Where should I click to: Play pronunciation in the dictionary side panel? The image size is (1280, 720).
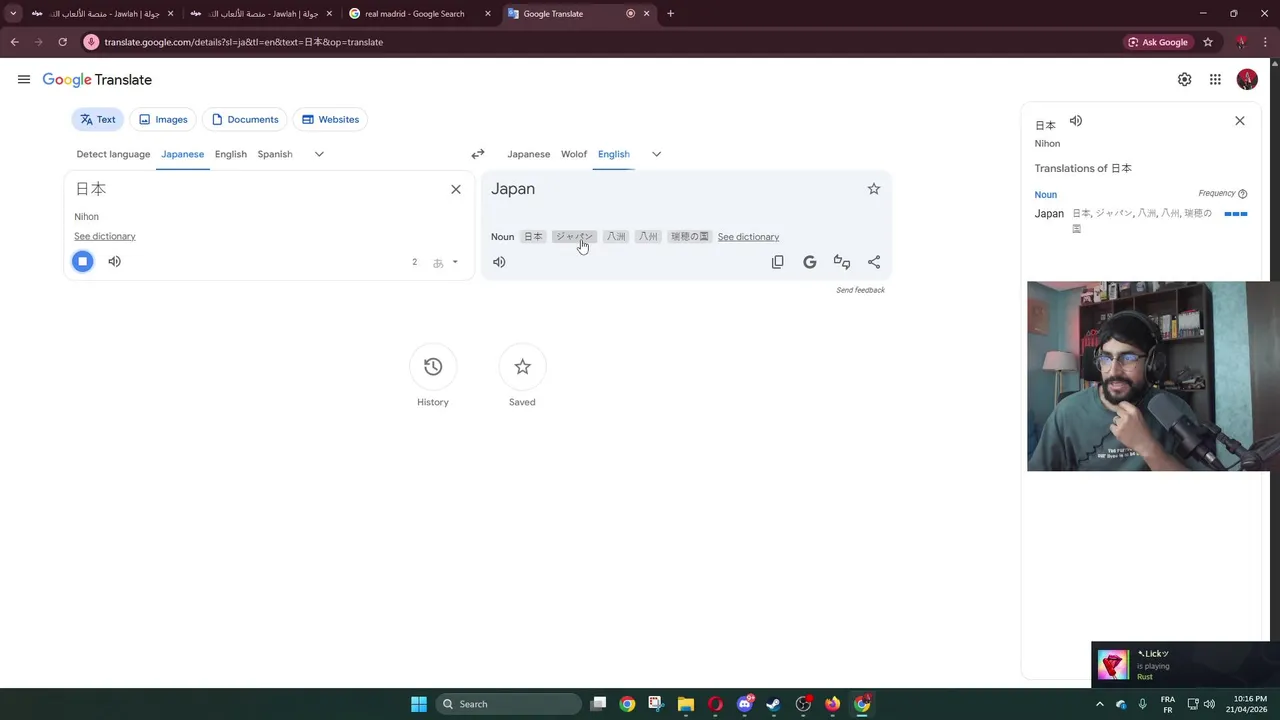[1076, 121]
